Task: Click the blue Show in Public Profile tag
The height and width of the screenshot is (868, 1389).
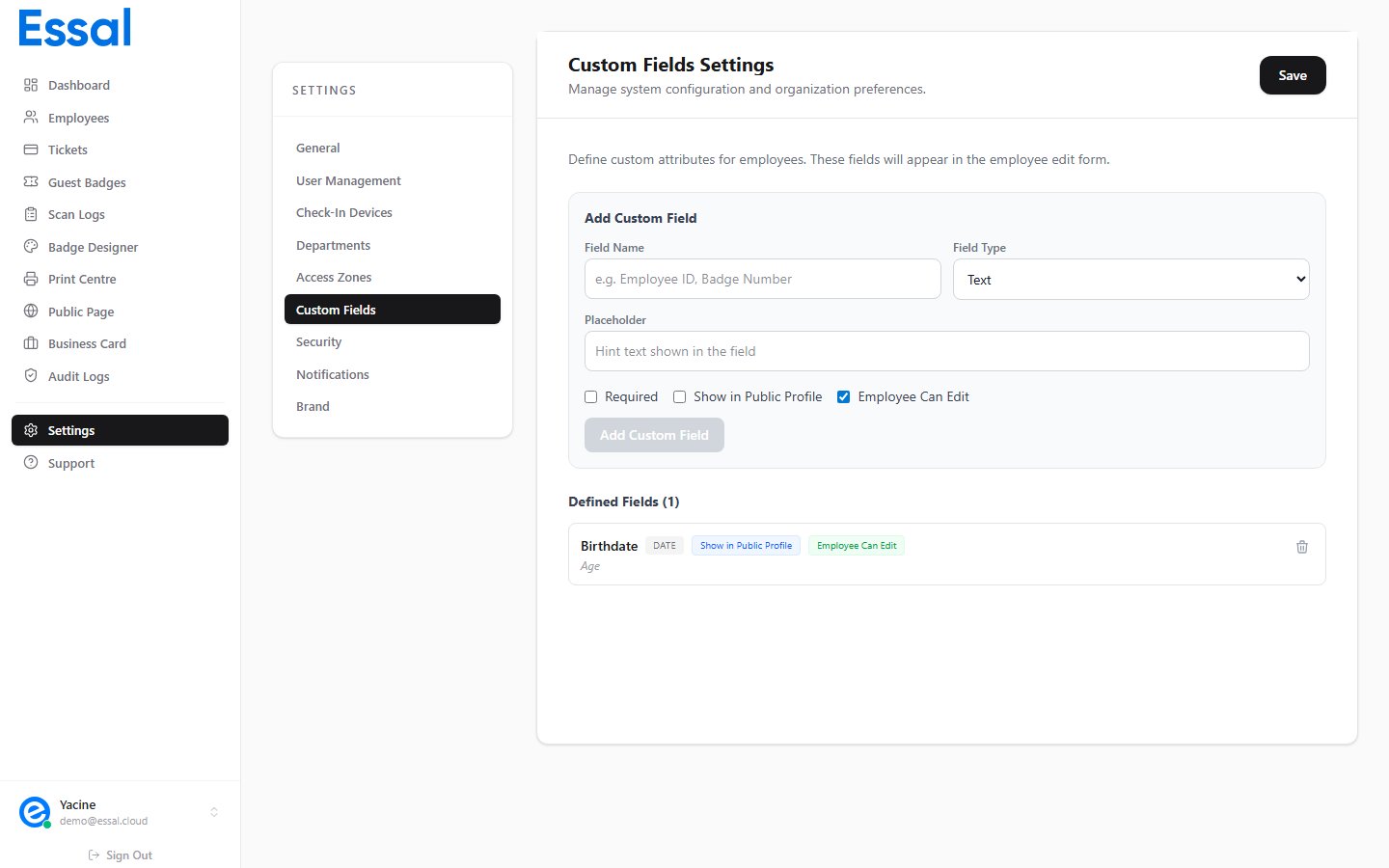Action: [x=746, y=546]
